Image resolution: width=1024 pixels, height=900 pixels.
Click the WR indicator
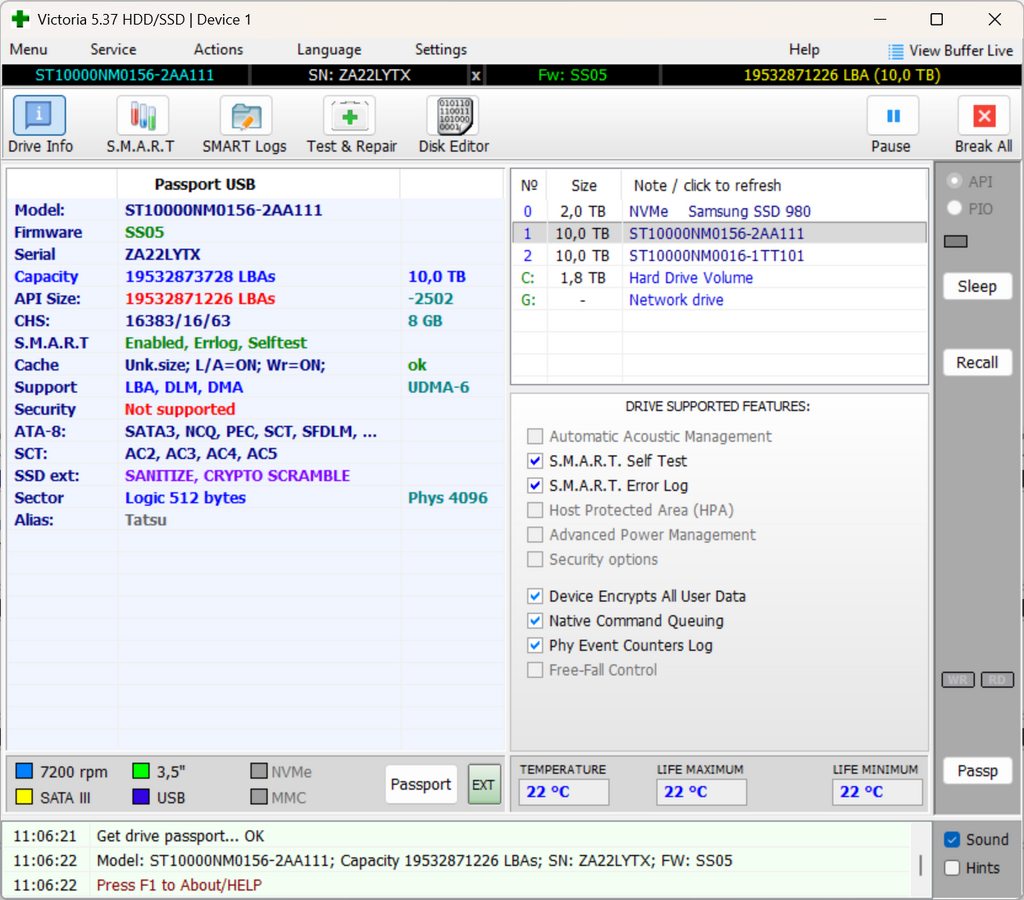(958, 680)
